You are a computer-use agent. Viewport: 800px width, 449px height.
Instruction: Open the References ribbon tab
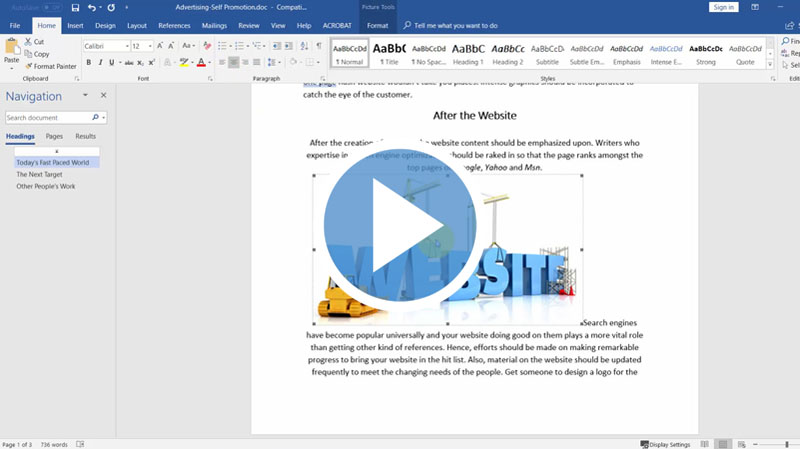click(x=174, y=25)
